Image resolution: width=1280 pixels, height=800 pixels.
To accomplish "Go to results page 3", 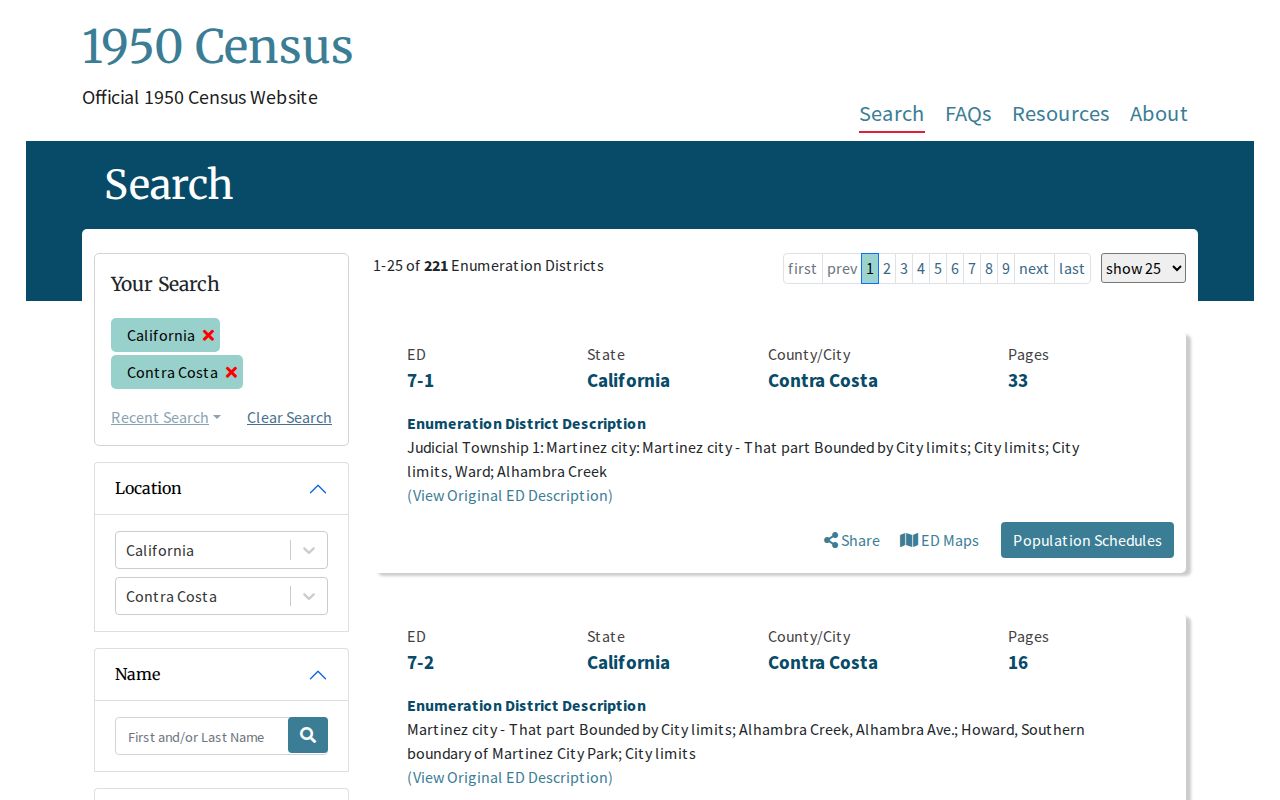I will pos(904,268).
